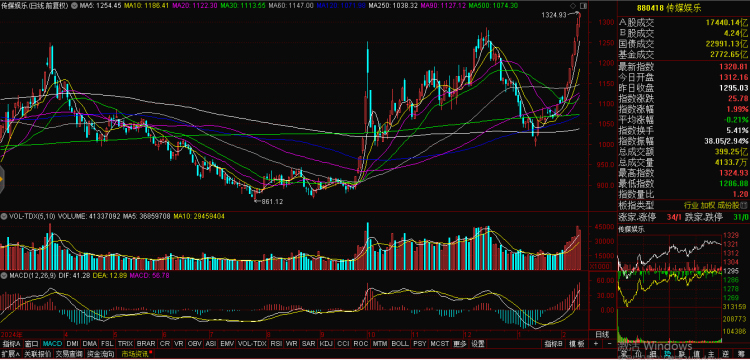Open the 设置 indicator settings
The height and width of the screenshot is (360, 750).
477,343
